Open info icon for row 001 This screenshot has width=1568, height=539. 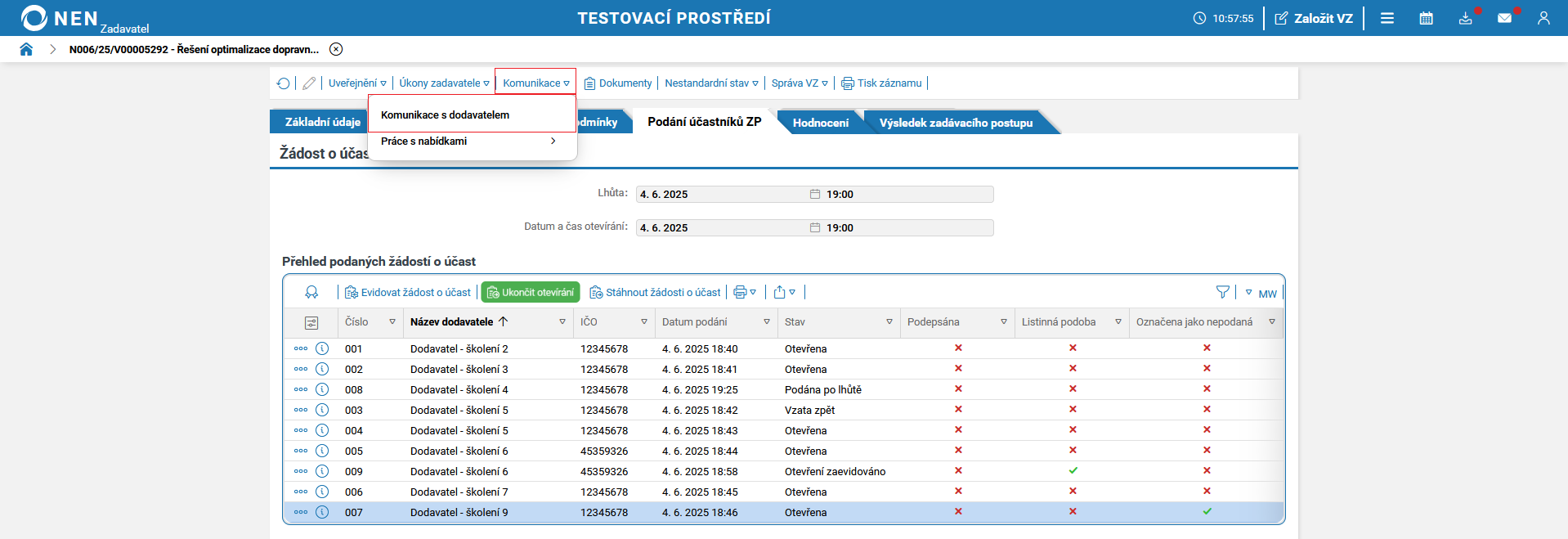322,348
